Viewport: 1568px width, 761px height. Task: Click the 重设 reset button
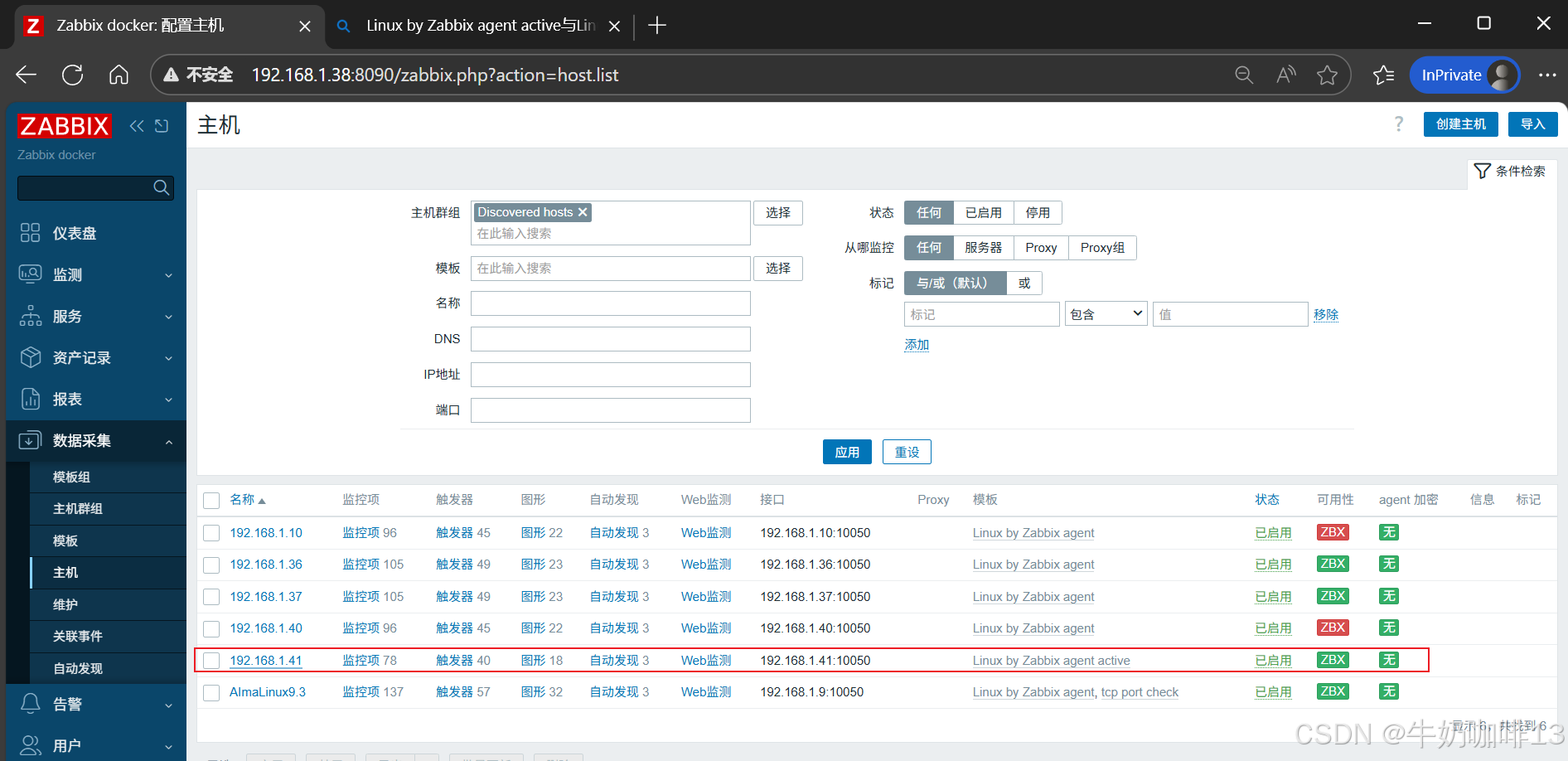(x=907, y=452)
